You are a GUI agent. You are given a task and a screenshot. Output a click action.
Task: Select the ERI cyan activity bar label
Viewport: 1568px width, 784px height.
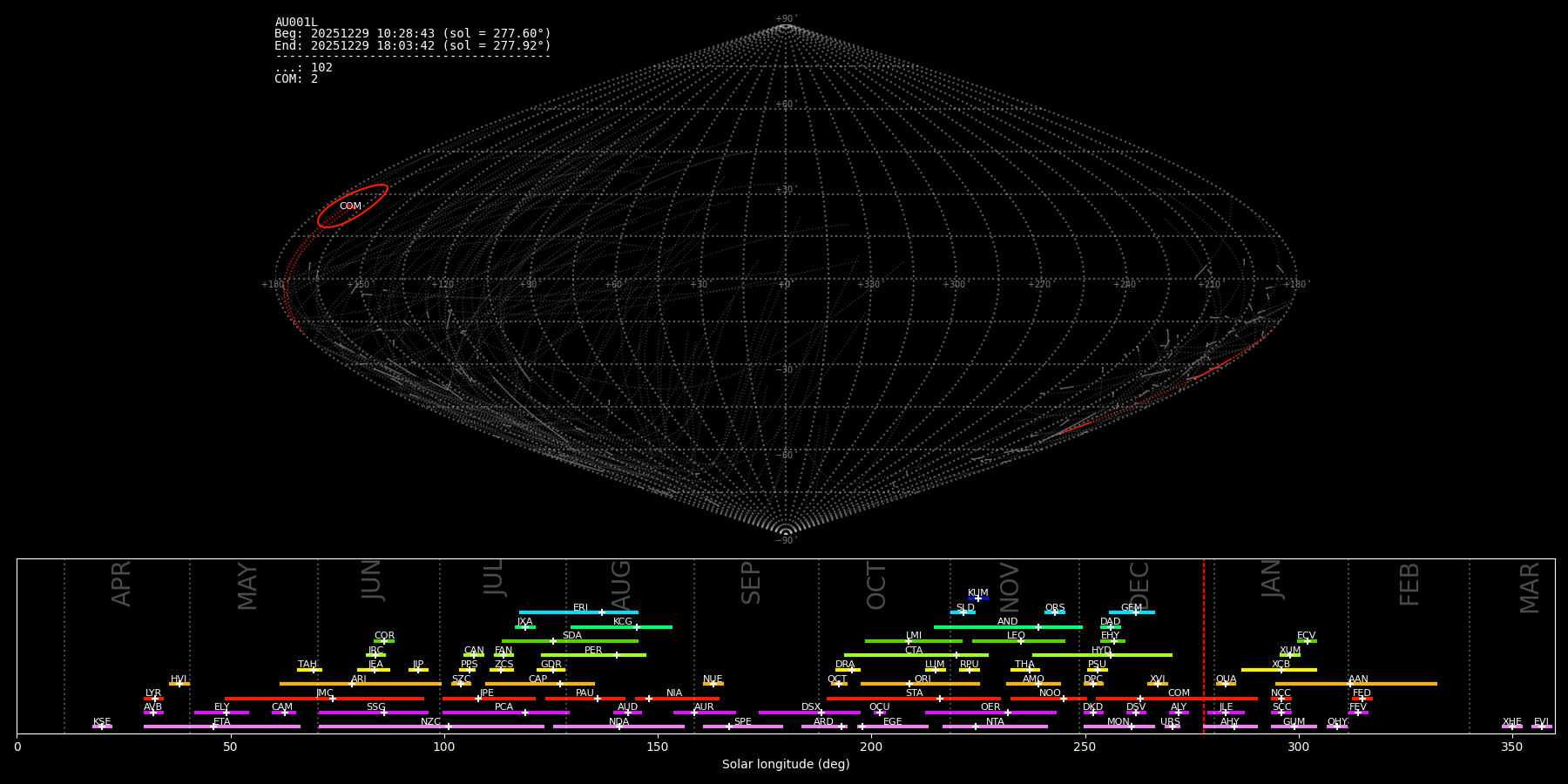(x=581, y=608)
